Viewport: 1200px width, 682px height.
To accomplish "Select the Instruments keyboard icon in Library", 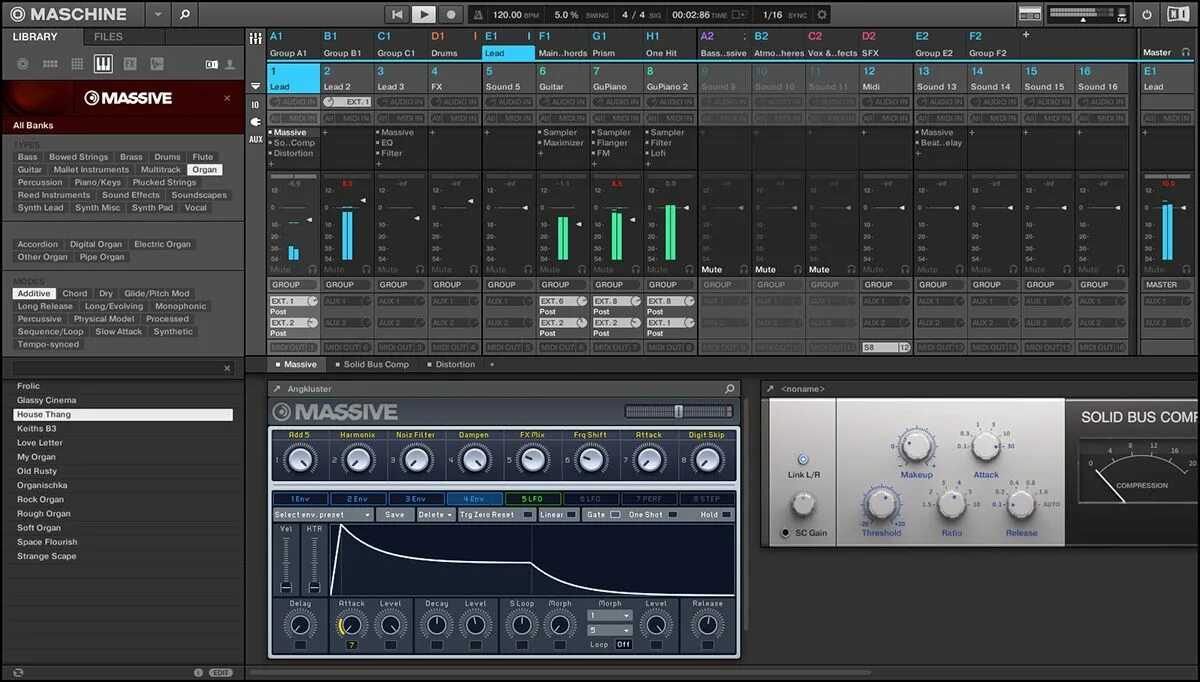I will pos(103,64).
